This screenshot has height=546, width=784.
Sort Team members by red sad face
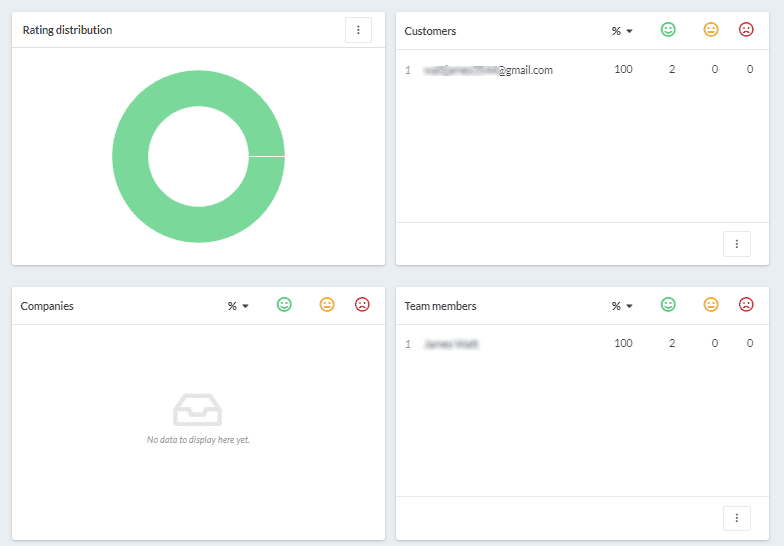[x=746, y=305]
